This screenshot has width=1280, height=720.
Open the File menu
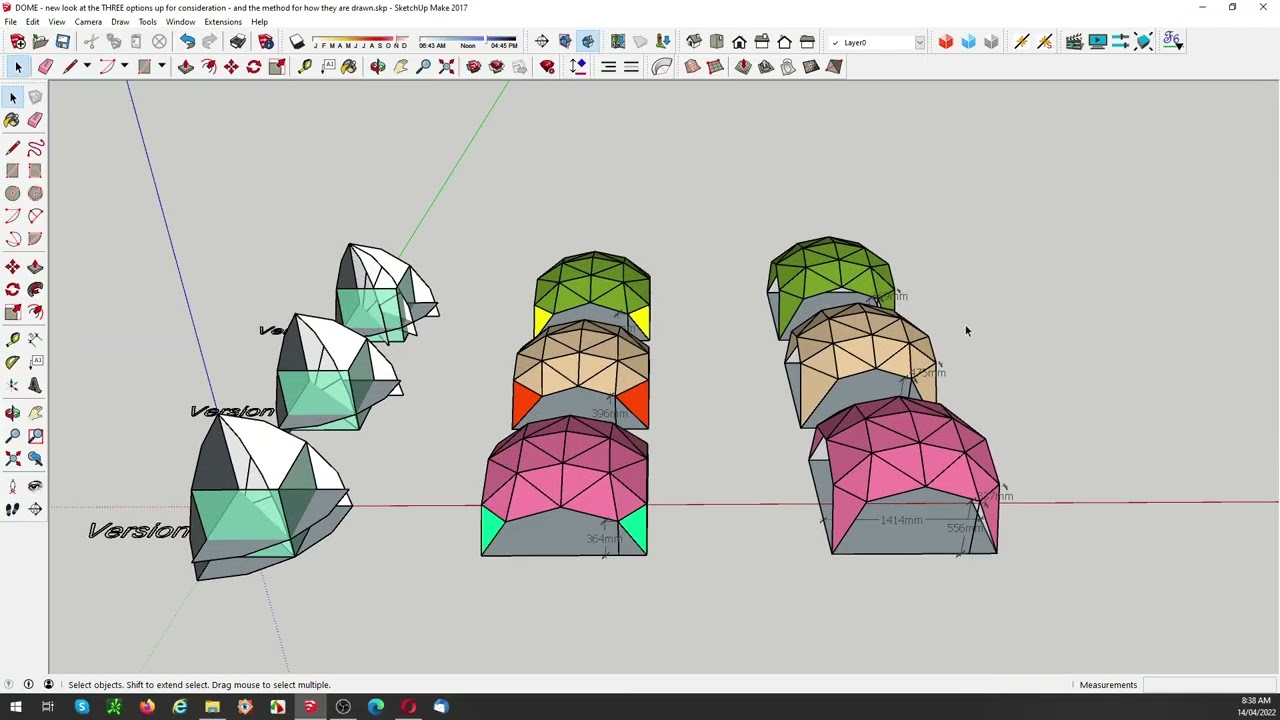click(x=10, y=22)
